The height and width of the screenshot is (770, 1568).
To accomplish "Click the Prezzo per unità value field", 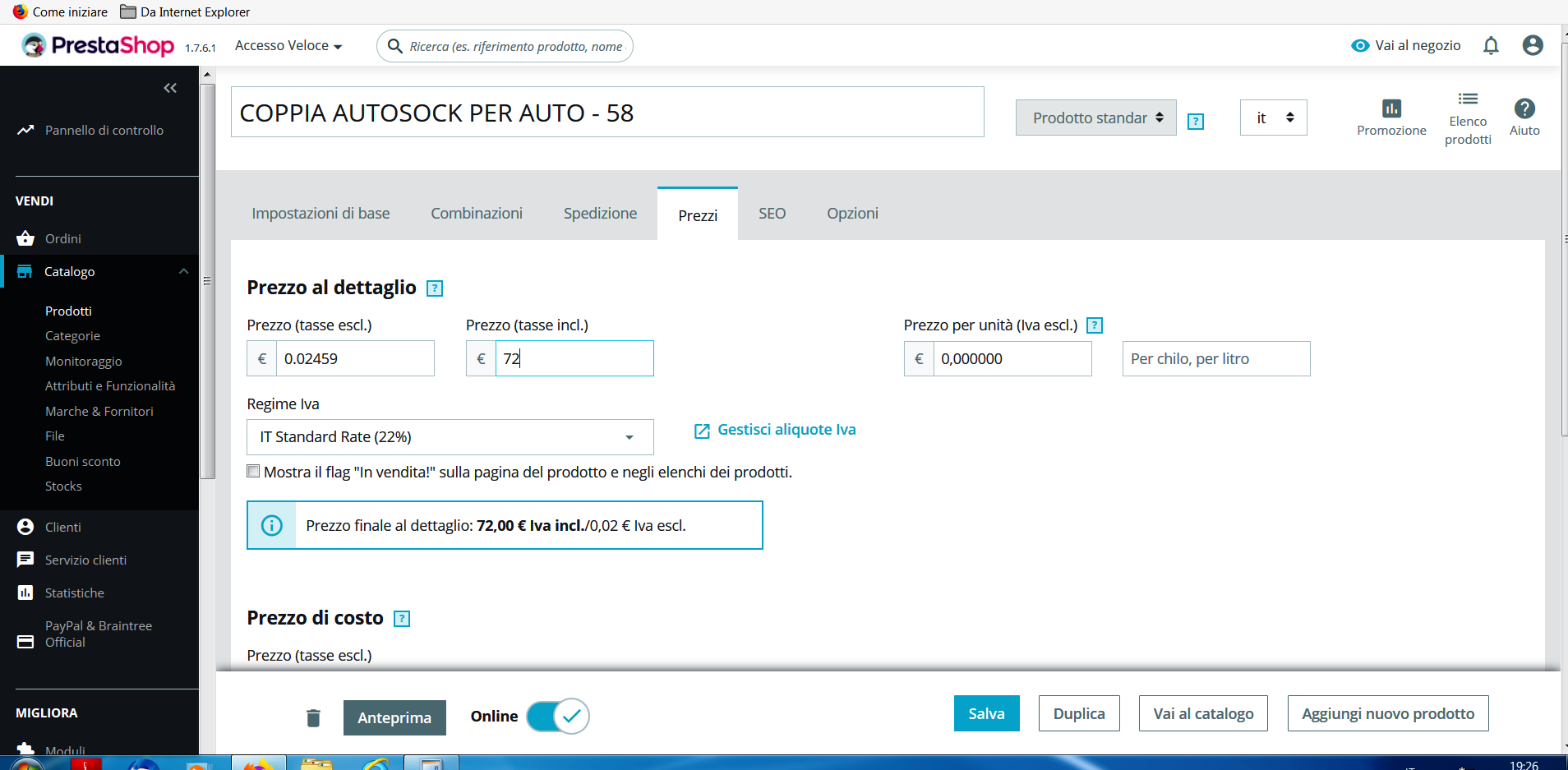I will [1012, 358].
